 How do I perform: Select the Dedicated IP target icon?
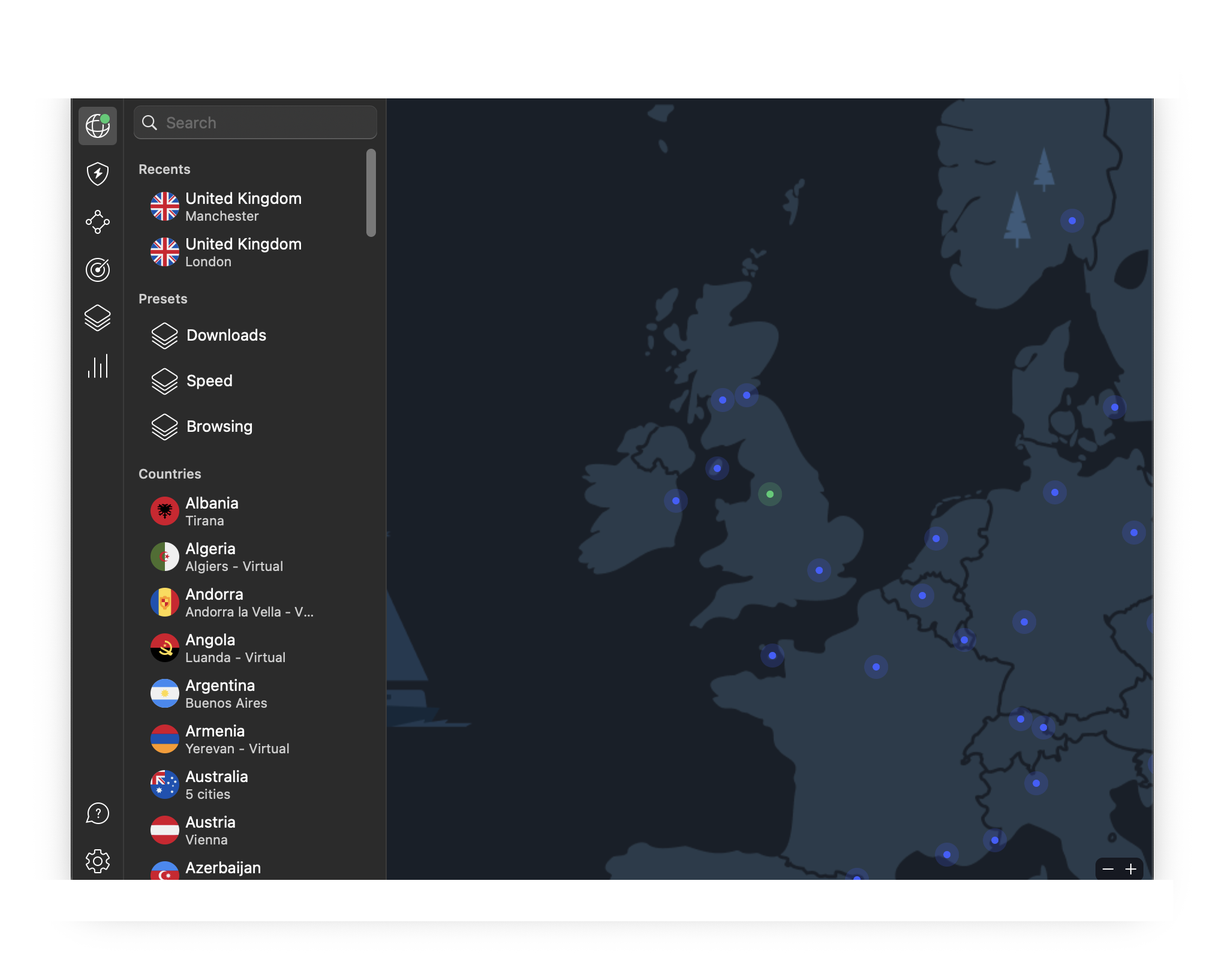(97, 269)
